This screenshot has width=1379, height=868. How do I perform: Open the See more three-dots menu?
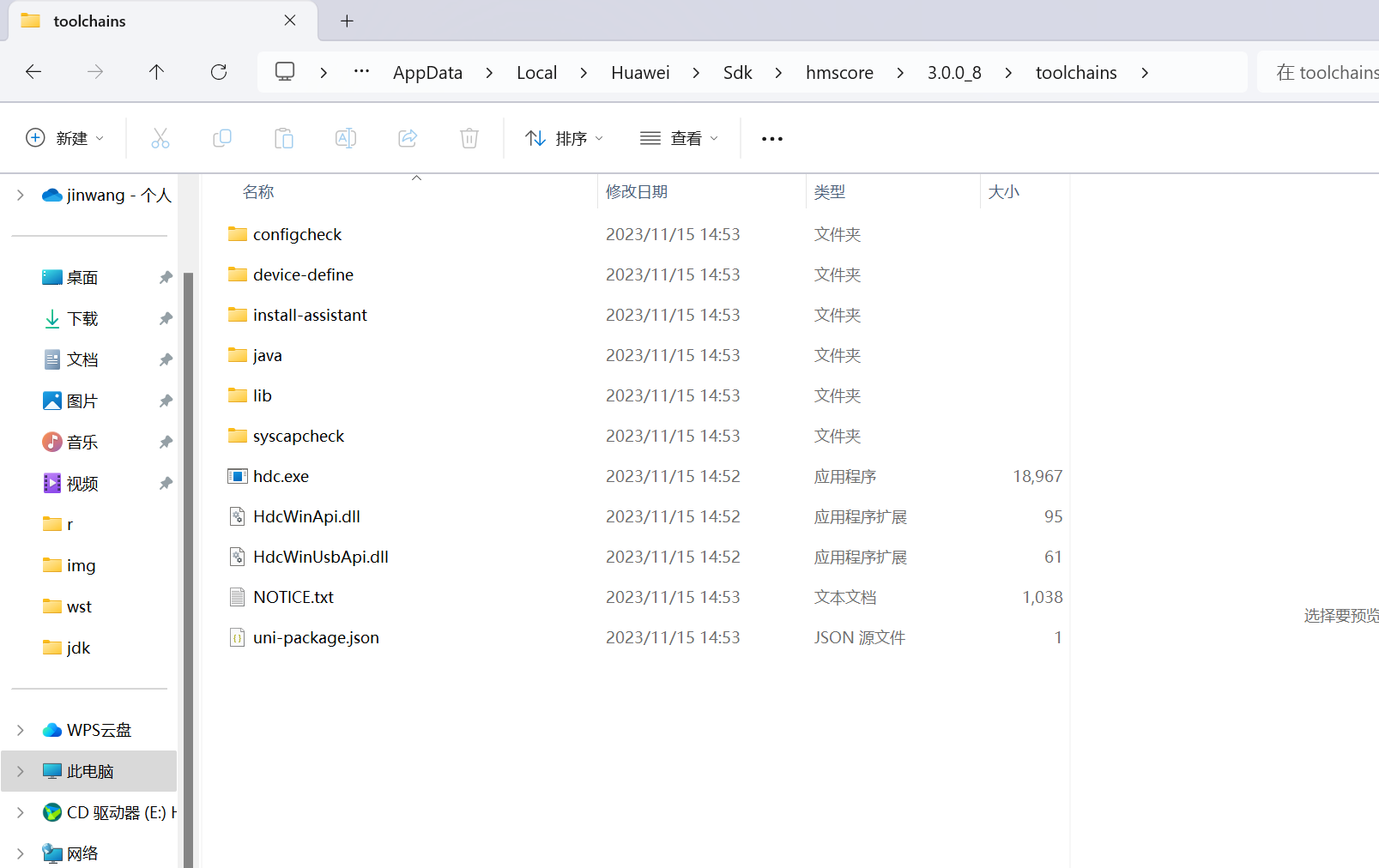pyautogui.click(x=772, y=139)
